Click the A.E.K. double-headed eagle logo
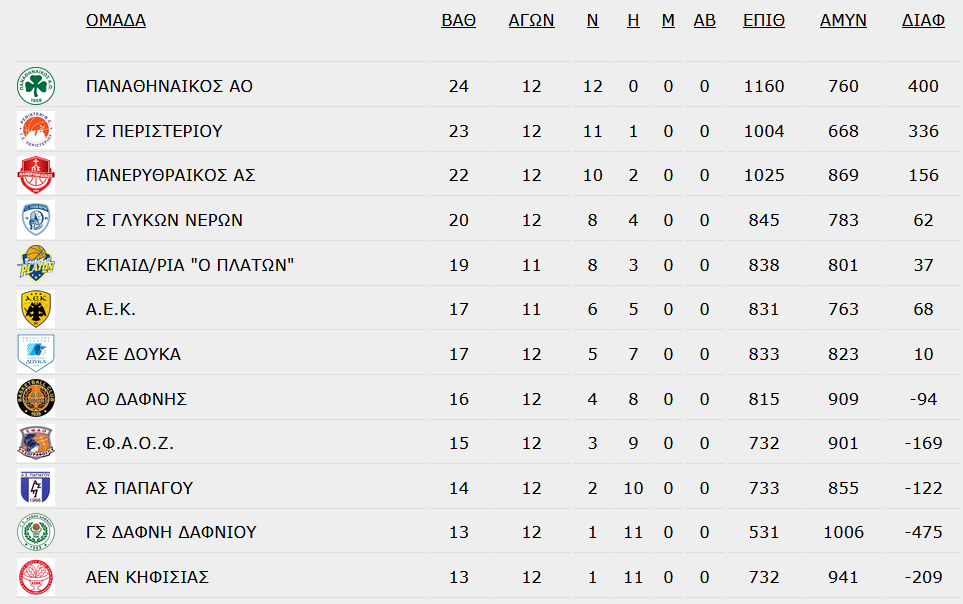This screenshot has width=963, height=604. tap(36, 309)
